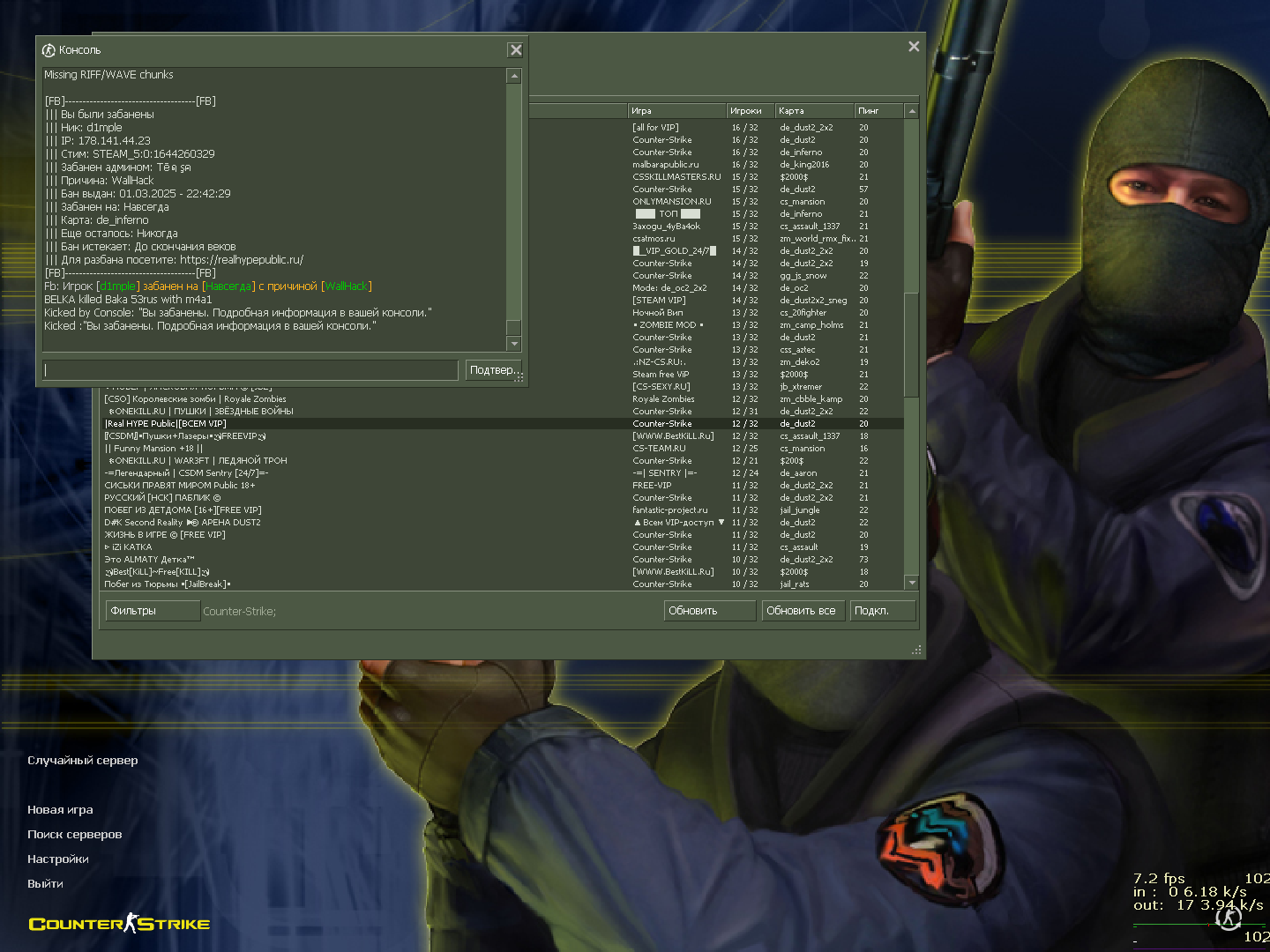Open Случайный сервер from main menu
Image resolution: width=1270 pixels, height=952 pixels.
(x=83, y=761)
